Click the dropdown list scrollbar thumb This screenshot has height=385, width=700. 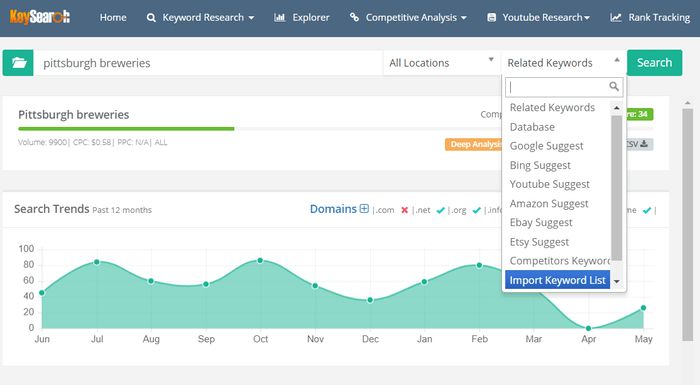pos(617,188)
